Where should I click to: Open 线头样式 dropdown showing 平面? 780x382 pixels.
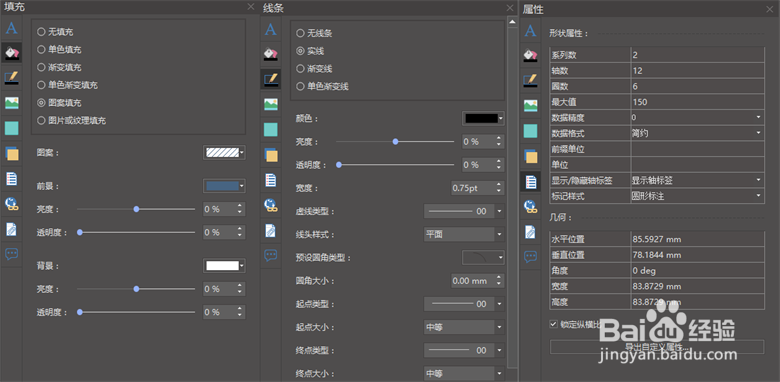pos(464,234)
